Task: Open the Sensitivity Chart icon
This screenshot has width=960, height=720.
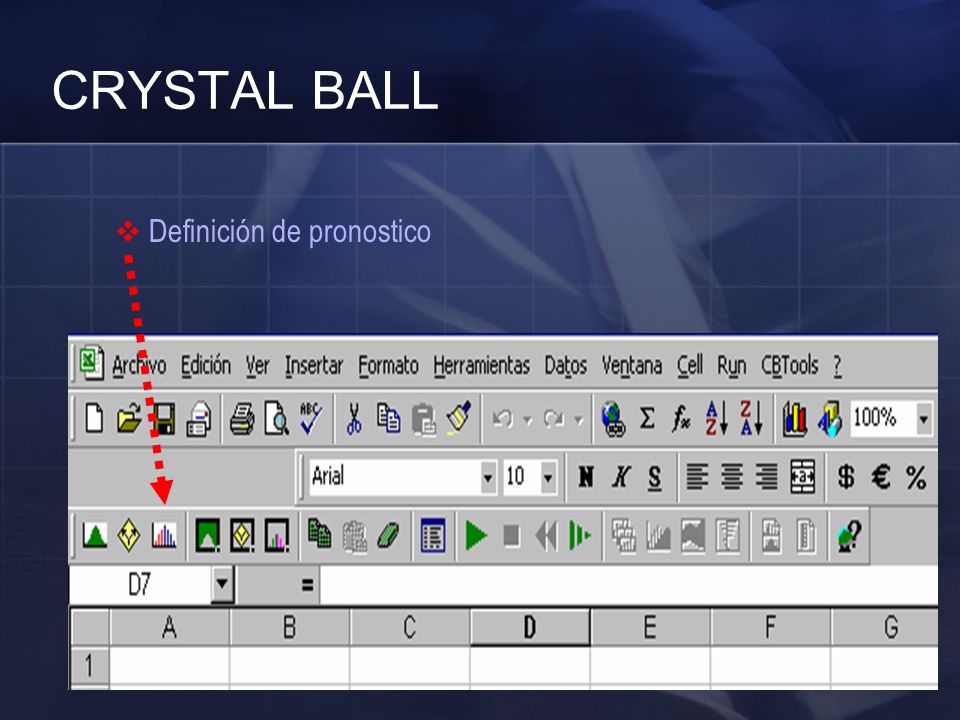Action: [x=727, y=536]
